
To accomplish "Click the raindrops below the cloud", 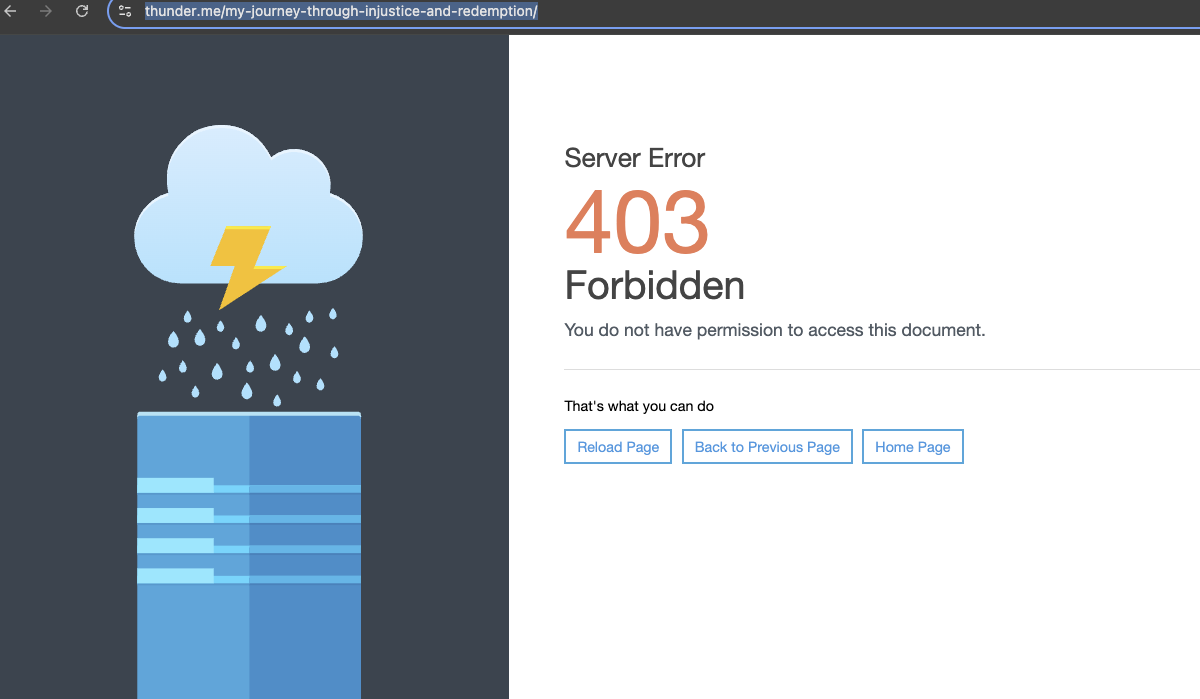I will point(249,355).
